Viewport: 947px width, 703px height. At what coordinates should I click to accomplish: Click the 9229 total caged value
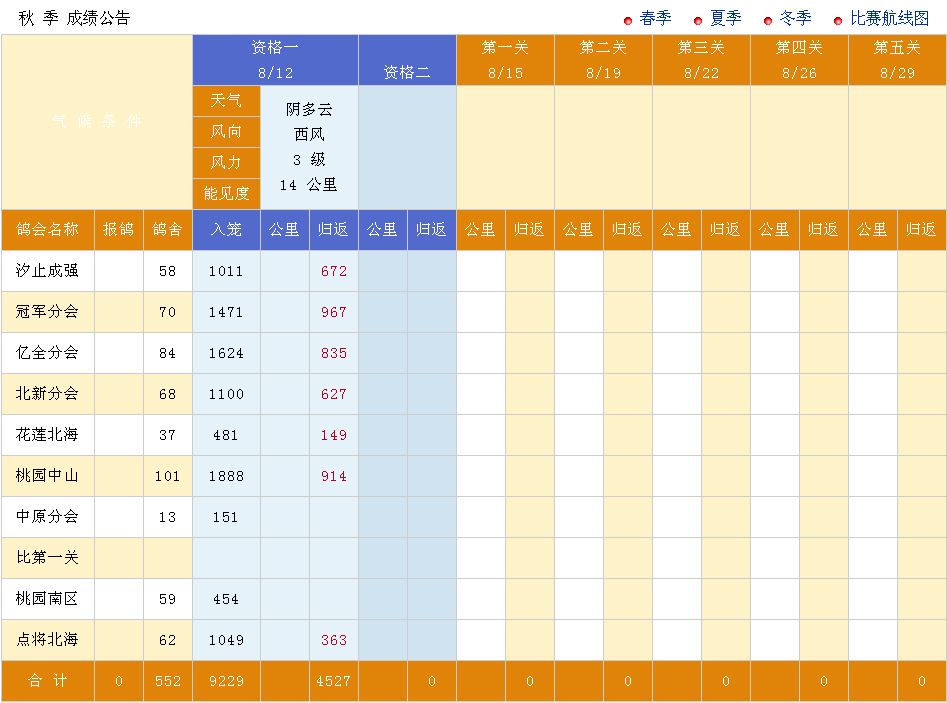pos(226,682)
